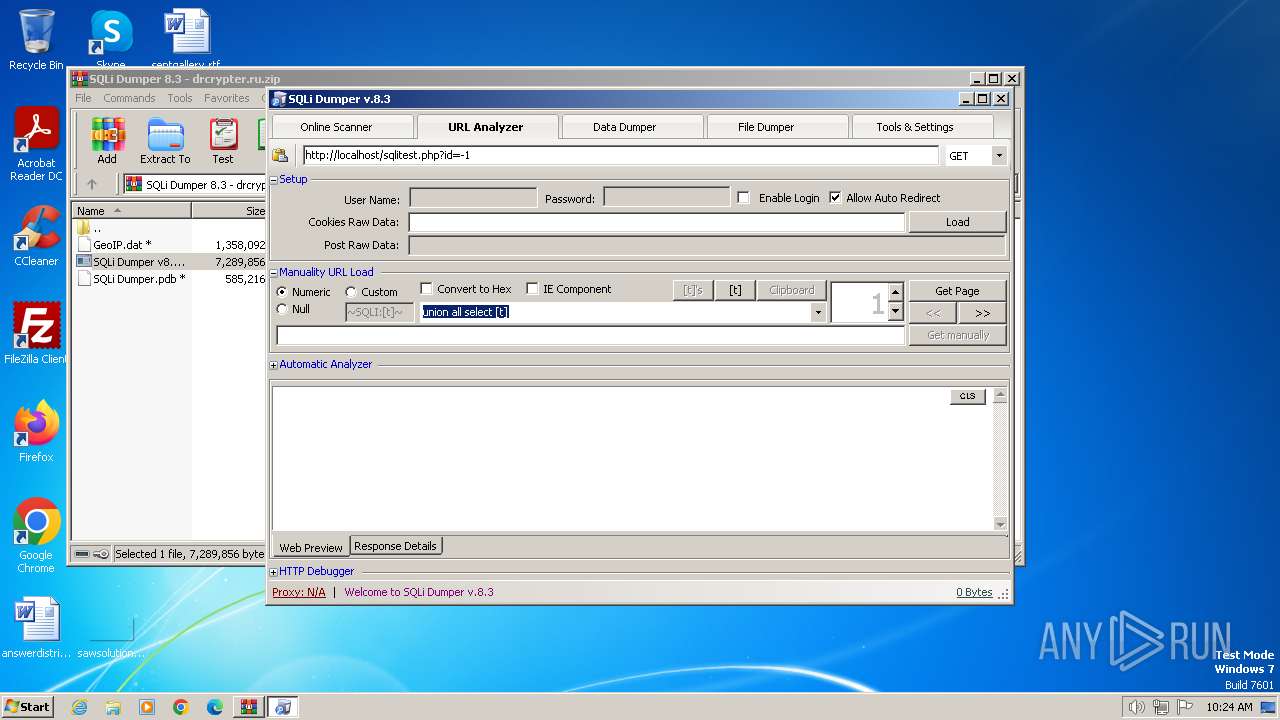The height and width of the screenshot is (720, 1280).
Task: Decrease the column count spinner
Action: pyautogui.click(x=896, y=312)
